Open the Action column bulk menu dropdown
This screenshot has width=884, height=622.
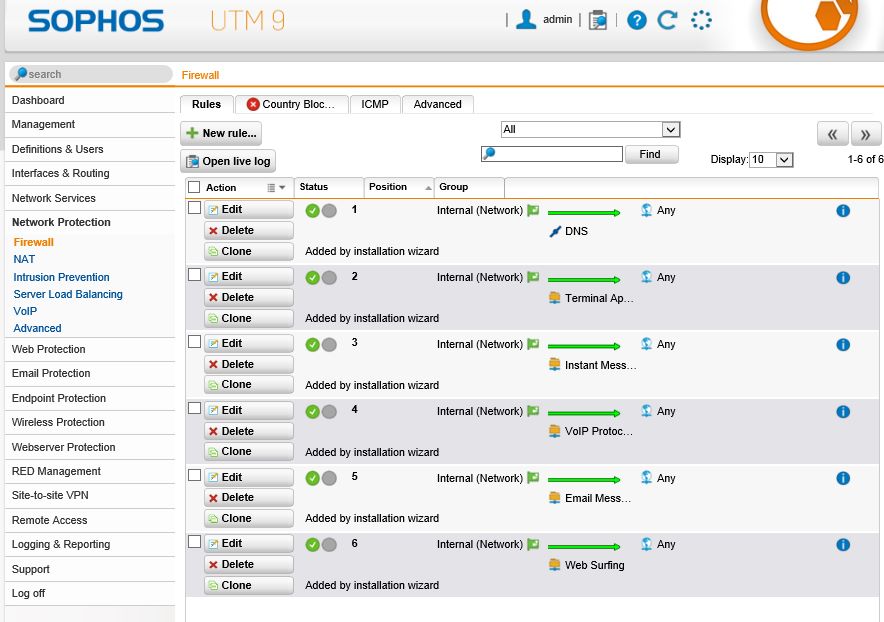pos(276,188)
